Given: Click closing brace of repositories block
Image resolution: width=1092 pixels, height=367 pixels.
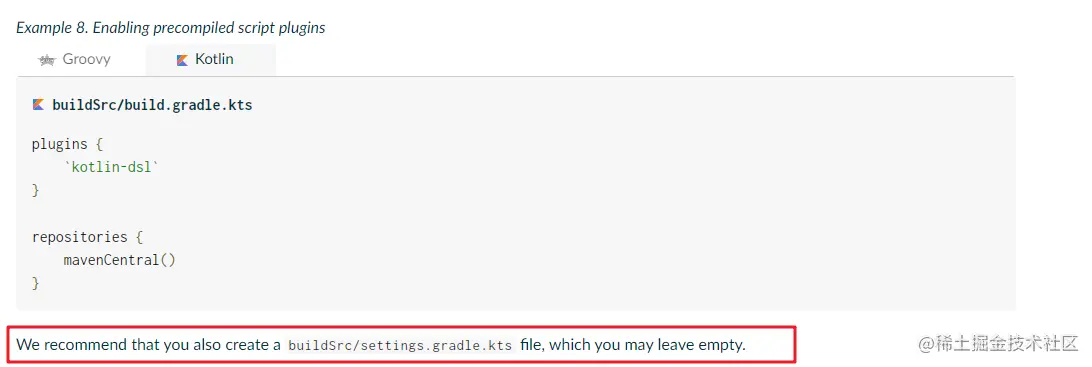Looking at the screenshot, I should pos(36,283).
